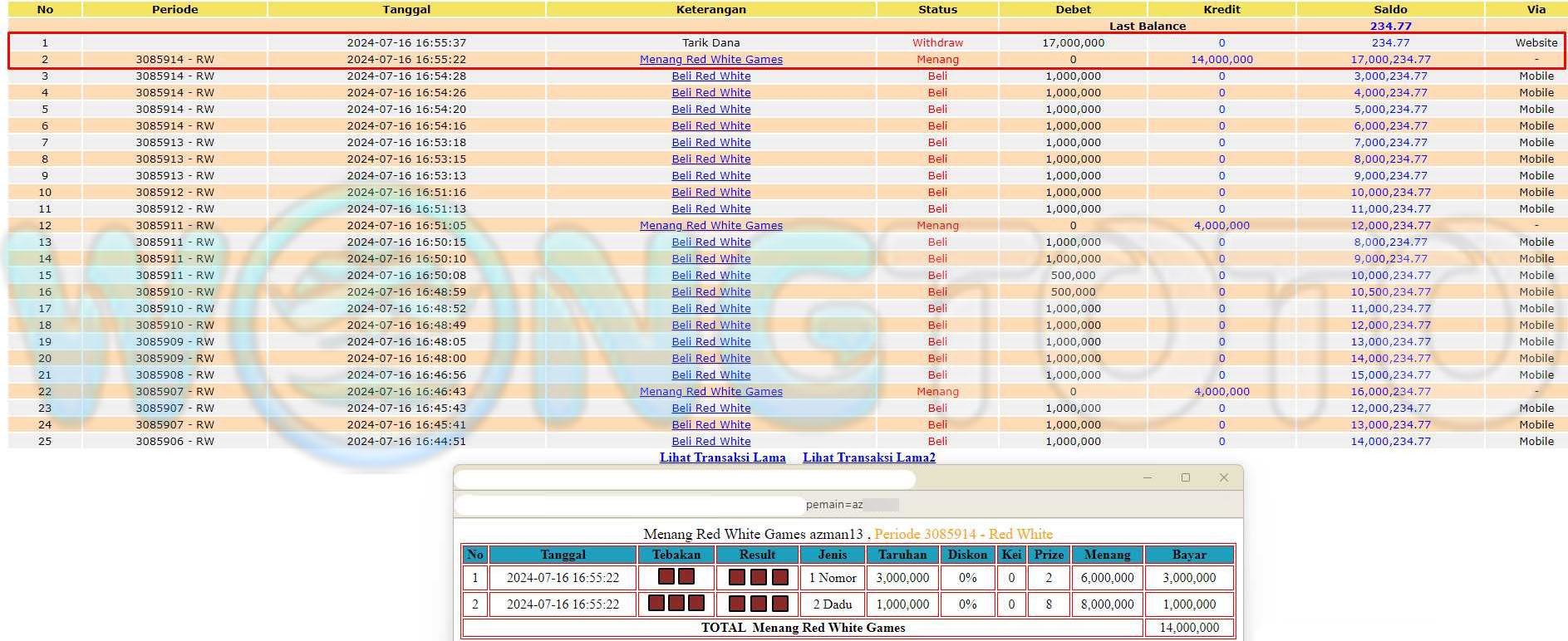Screen dimensions: 1568x641
Task: Open the Lihat Transaksi Lama2 link
Action: [x=868, y=458]
